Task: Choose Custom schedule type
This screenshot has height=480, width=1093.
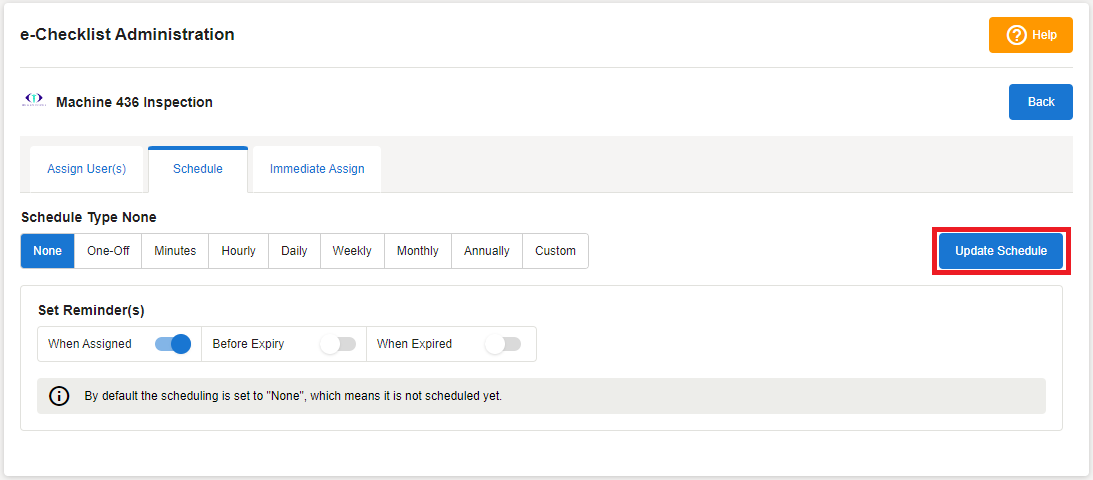Action: (x=555, y=251)
